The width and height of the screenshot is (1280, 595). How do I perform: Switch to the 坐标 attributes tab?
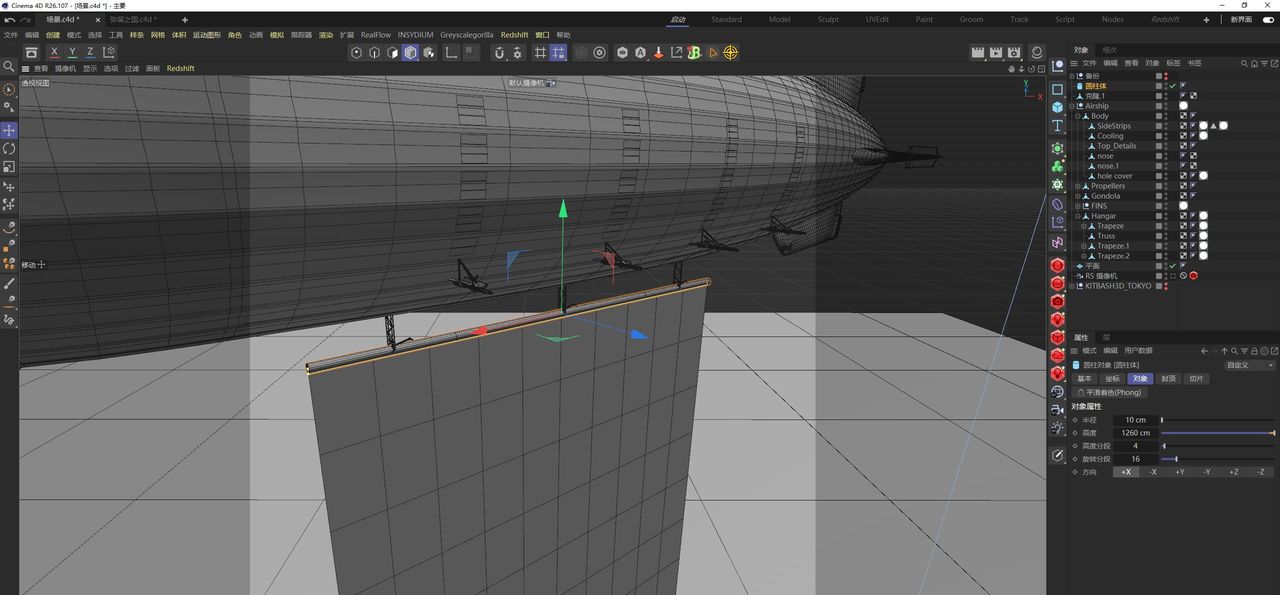coord(1112,379)
